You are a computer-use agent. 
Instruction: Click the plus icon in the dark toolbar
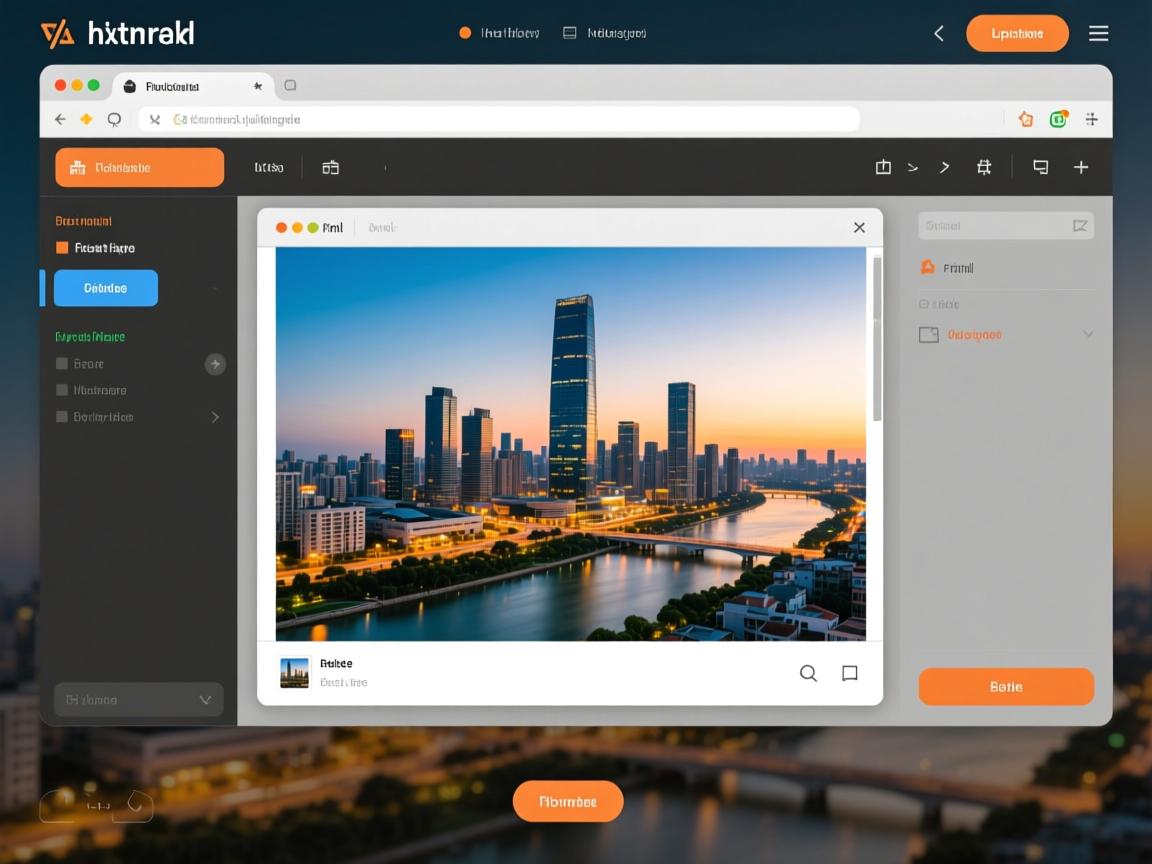point(1081,167)
